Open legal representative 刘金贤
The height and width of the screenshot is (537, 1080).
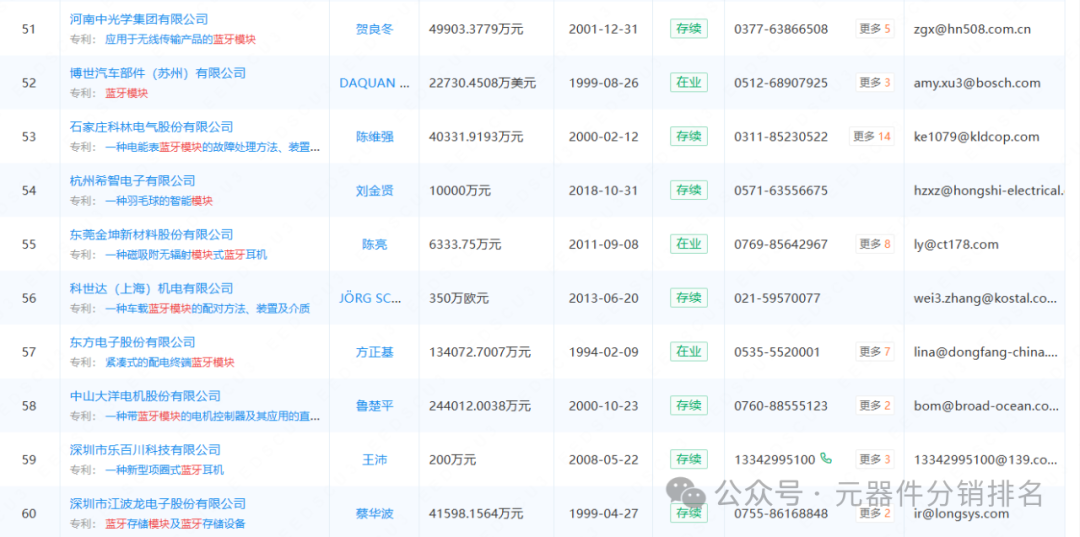pyautogui.click(x=374, y=190)
